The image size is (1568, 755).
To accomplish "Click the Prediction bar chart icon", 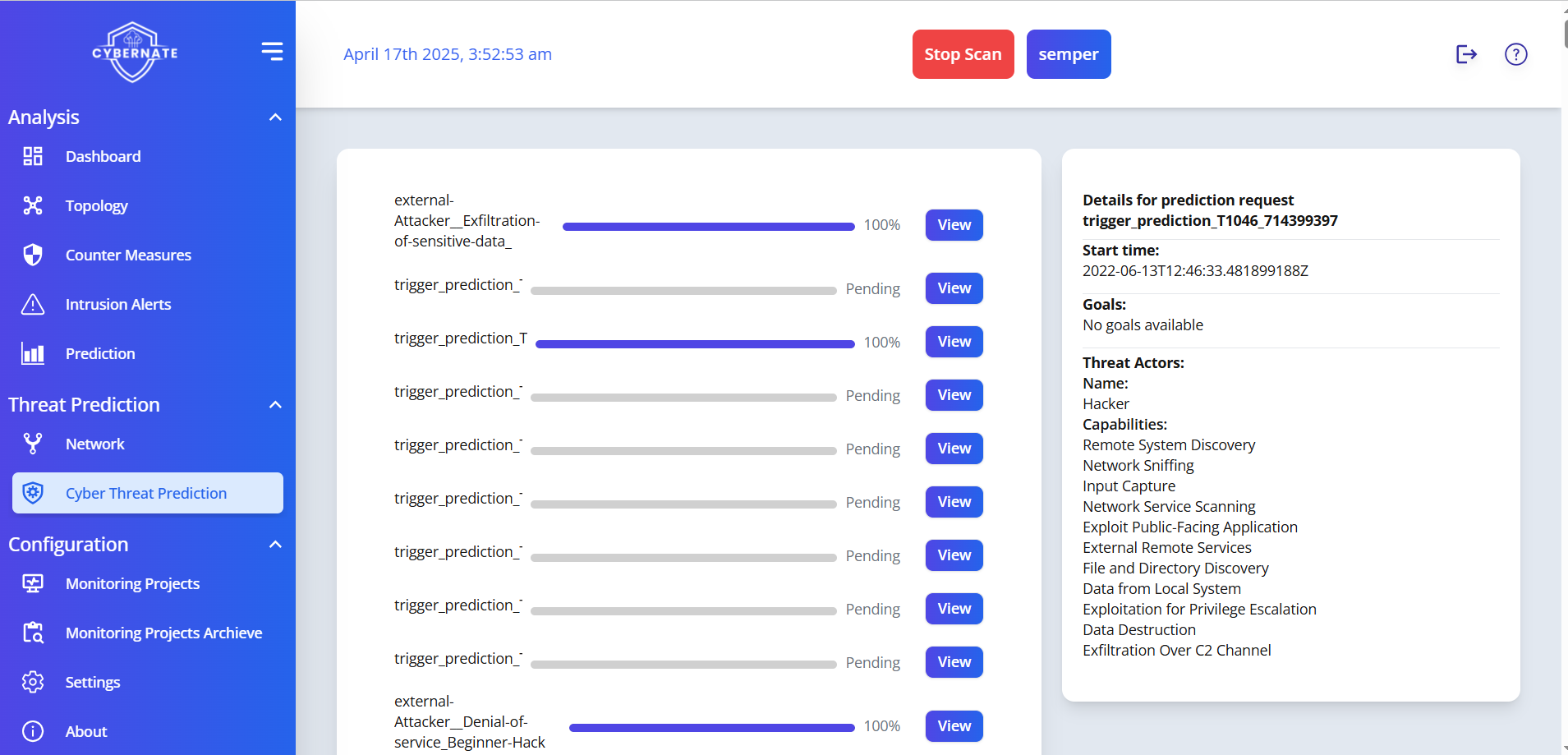I will coord(33,353).
